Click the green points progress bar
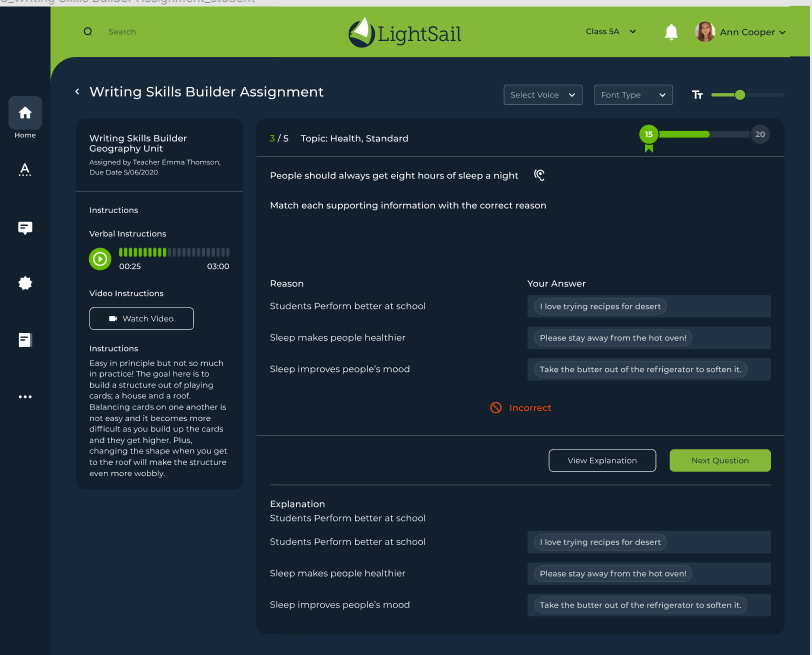Screen dimensions: 812x655 tap(684, 135)
